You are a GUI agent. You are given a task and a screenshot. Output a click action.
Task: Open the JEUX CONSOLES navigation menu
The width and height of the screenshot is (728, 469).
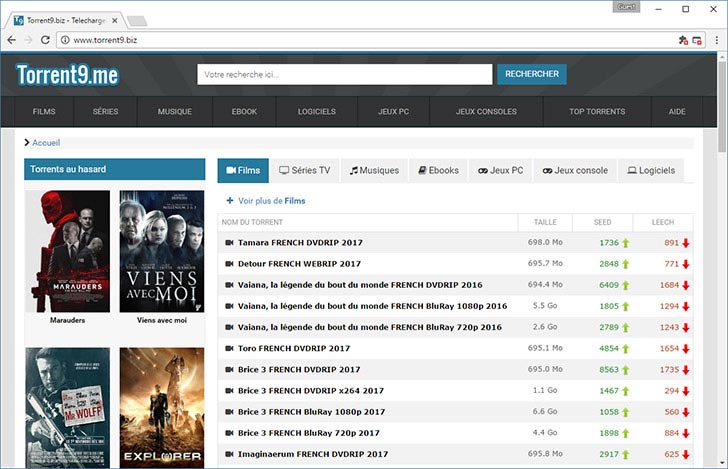coord(486,111)
